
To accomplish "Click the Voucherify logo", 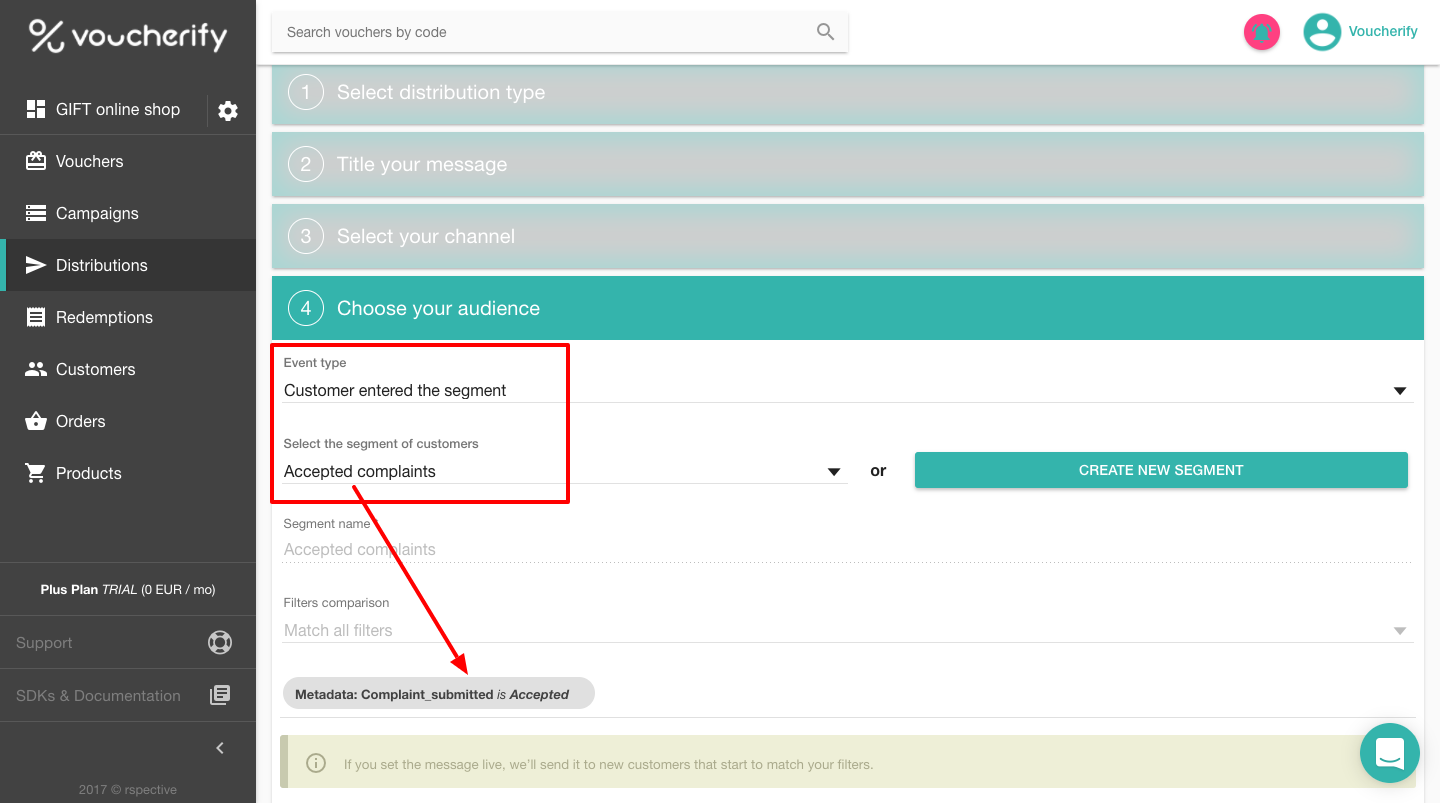I will pos(128,36).
